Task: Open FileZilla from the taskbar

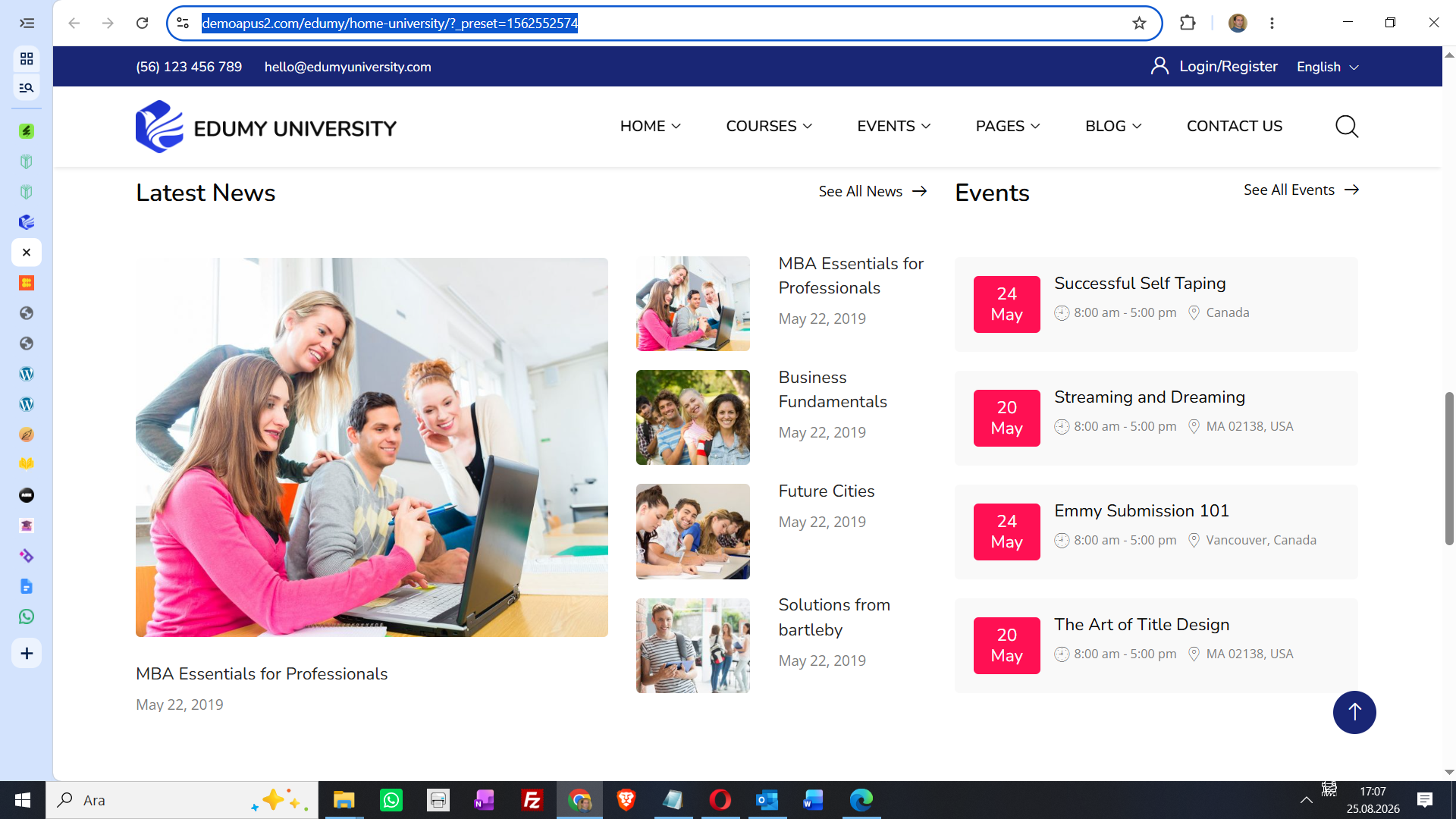Action: [x=532, y=800]
